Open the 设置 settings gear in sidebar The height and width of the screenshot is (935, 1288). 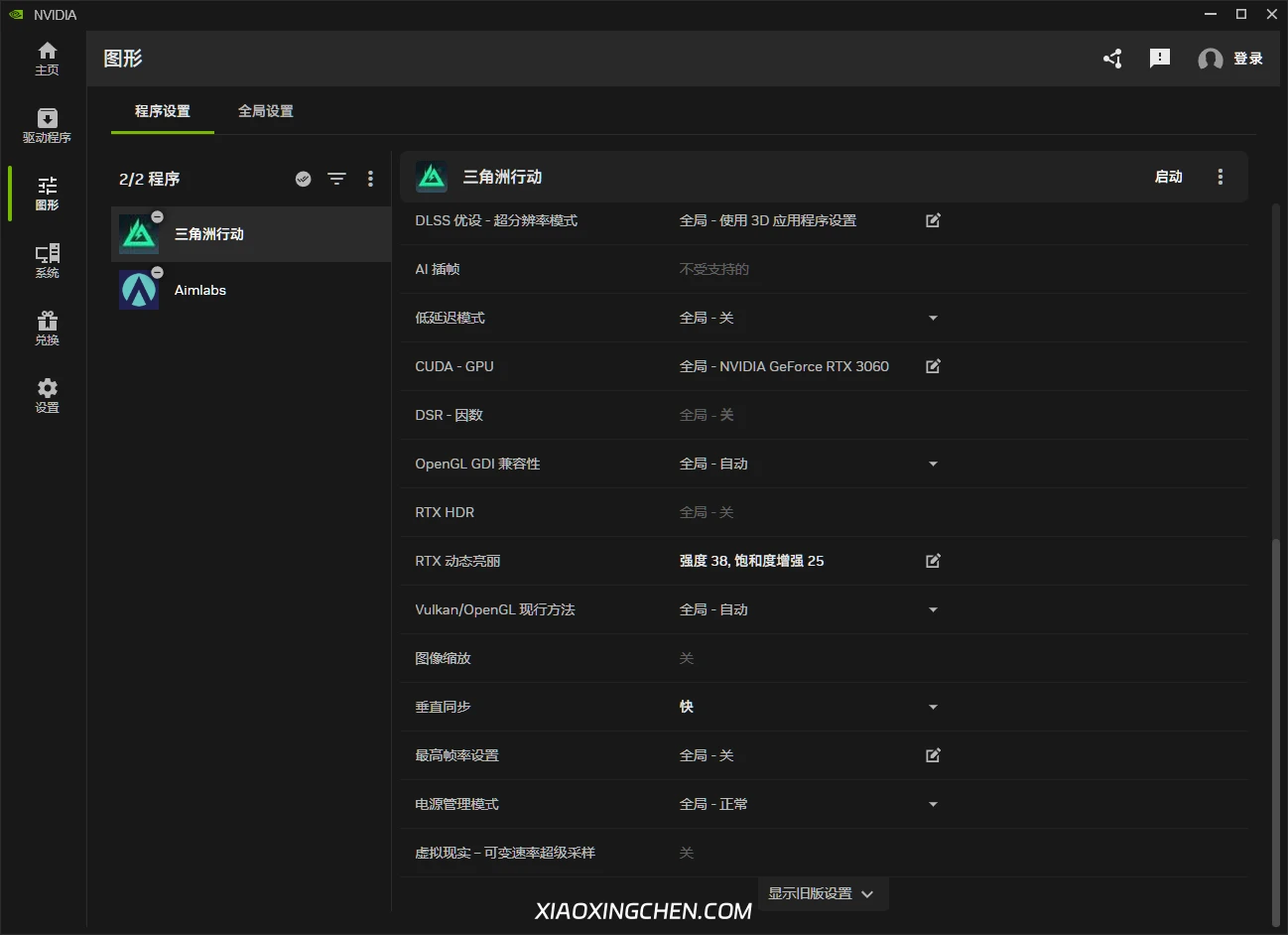coord(47,396)
